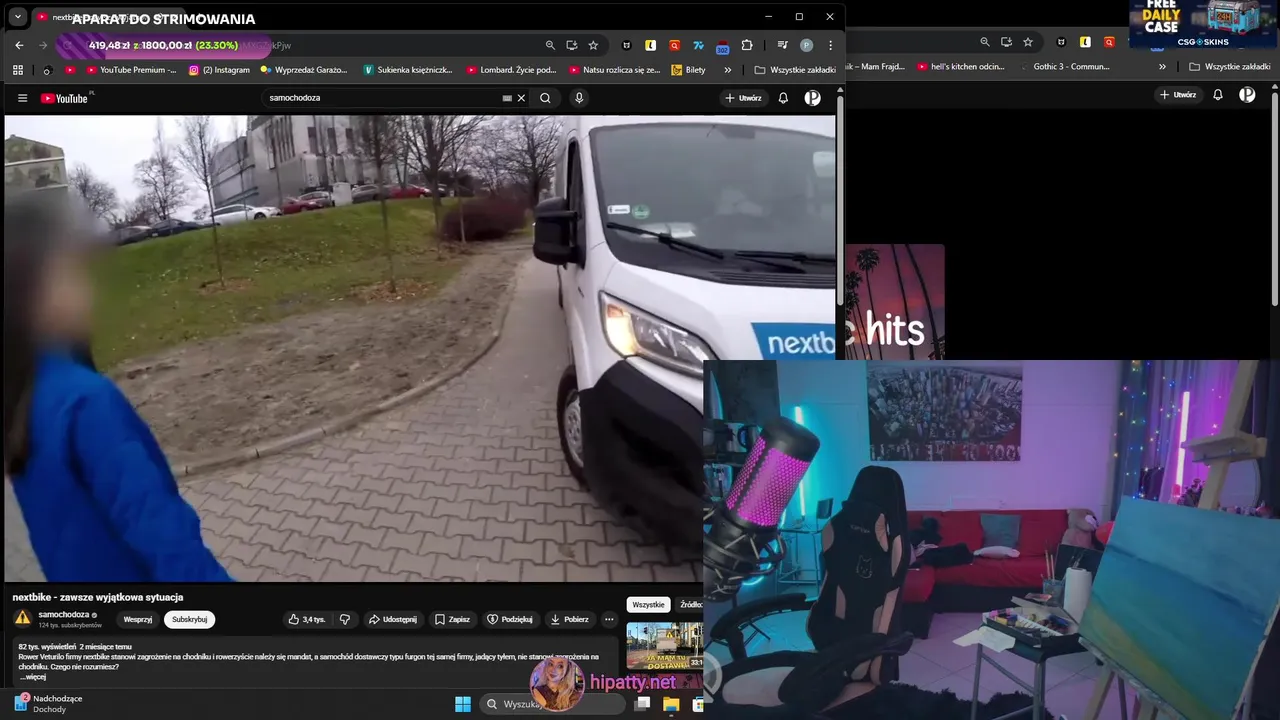Open the samochodoza channel avatar
1280x720 pixels.
(x=22, y=618)
